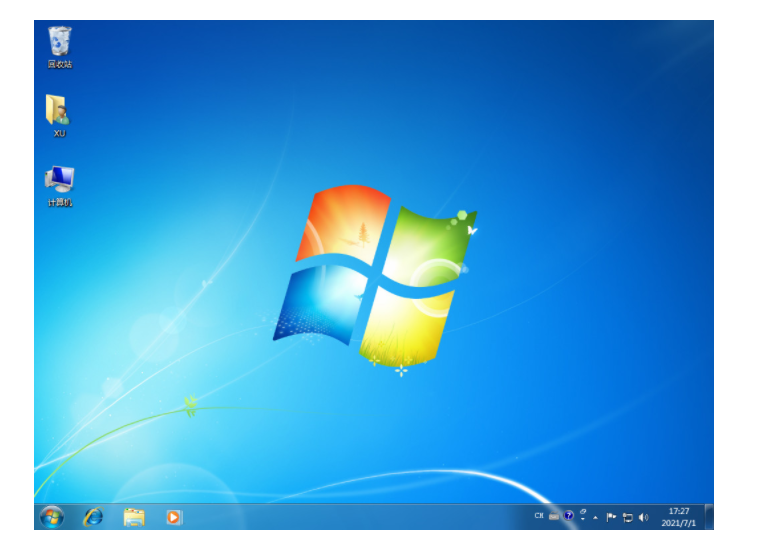Click the Show desktop button strip
This screenshot has width=758, height=544.
709,516
